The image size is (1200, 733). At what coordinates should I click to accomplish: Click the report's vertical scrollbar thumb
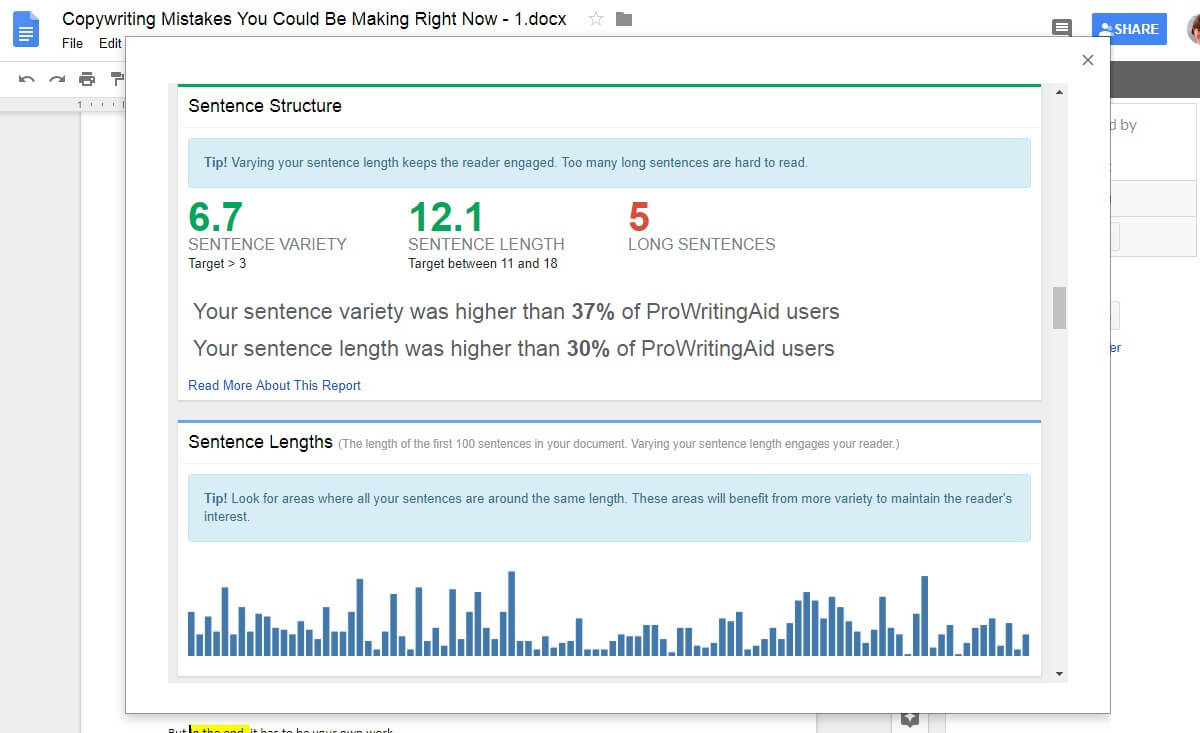click(x=1059, y=308)
